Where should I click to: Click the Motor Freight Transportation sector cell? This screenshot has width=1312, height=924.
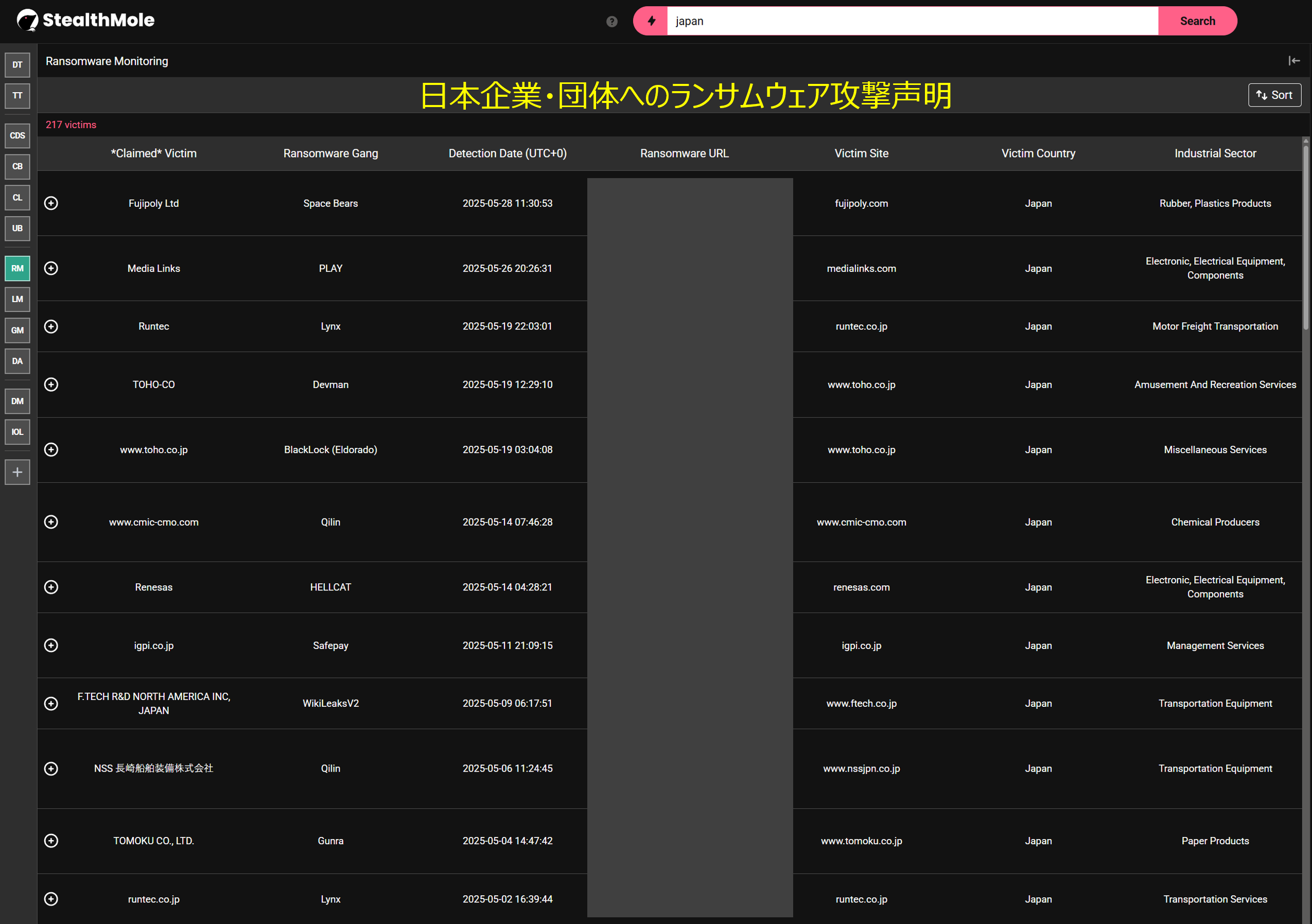1215,326
